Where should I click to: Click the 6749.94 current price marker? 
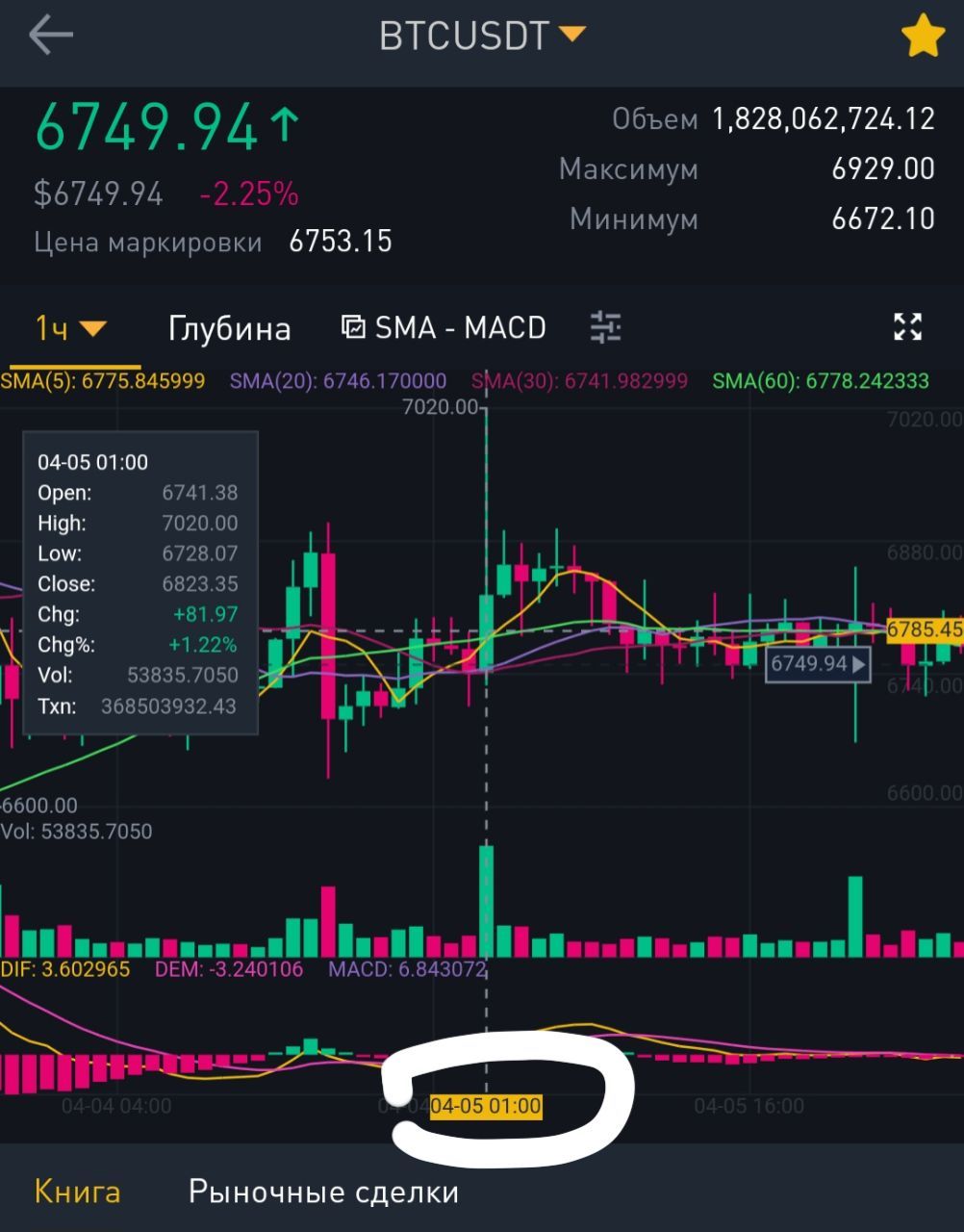[818, 663]
